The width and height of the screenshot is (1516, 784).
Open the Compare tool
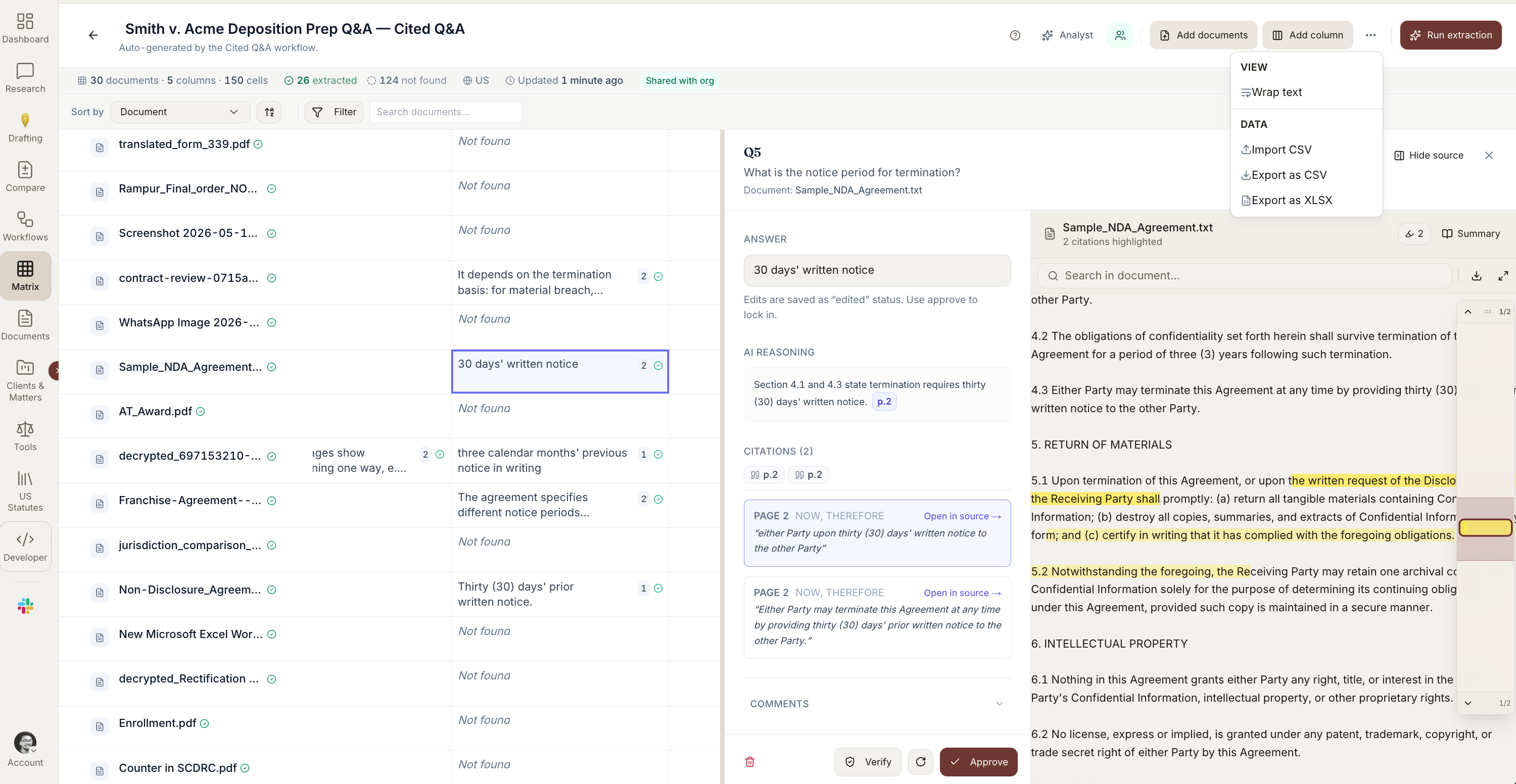coord(25,176)
